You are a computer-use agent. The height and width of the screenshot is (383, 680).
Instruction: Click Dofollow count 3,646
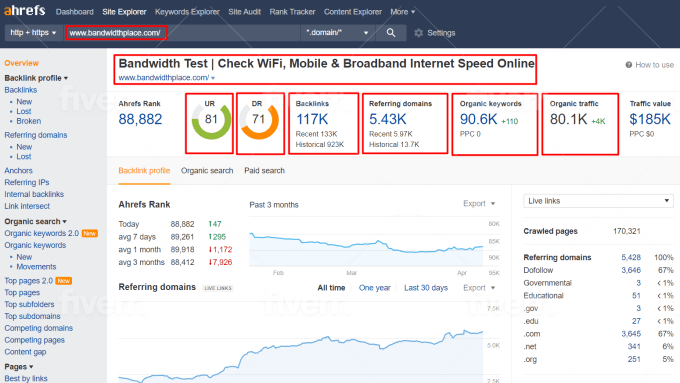click(631, 270)
